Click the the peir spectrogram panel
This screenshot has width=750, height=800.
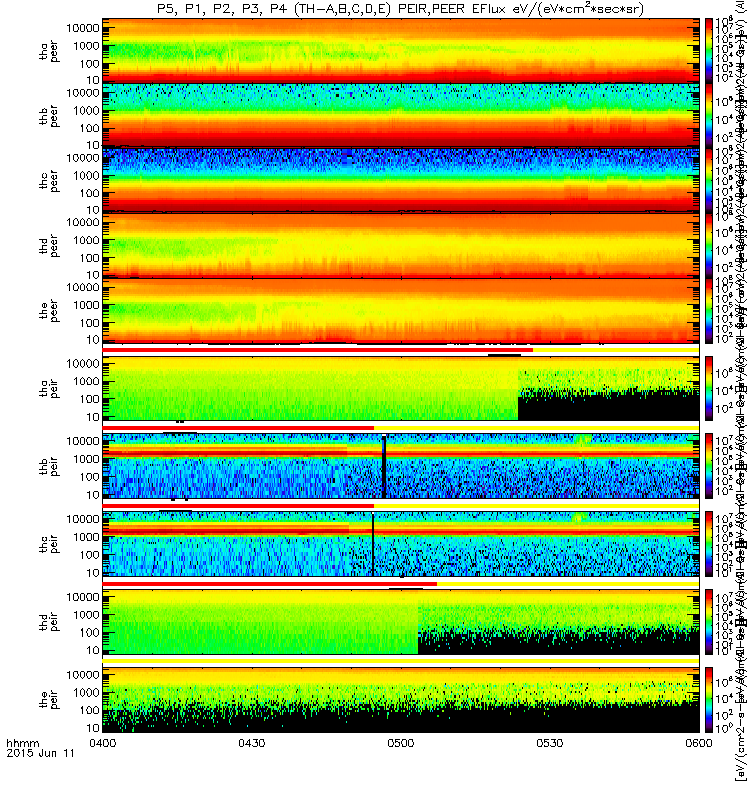[401, 699]
